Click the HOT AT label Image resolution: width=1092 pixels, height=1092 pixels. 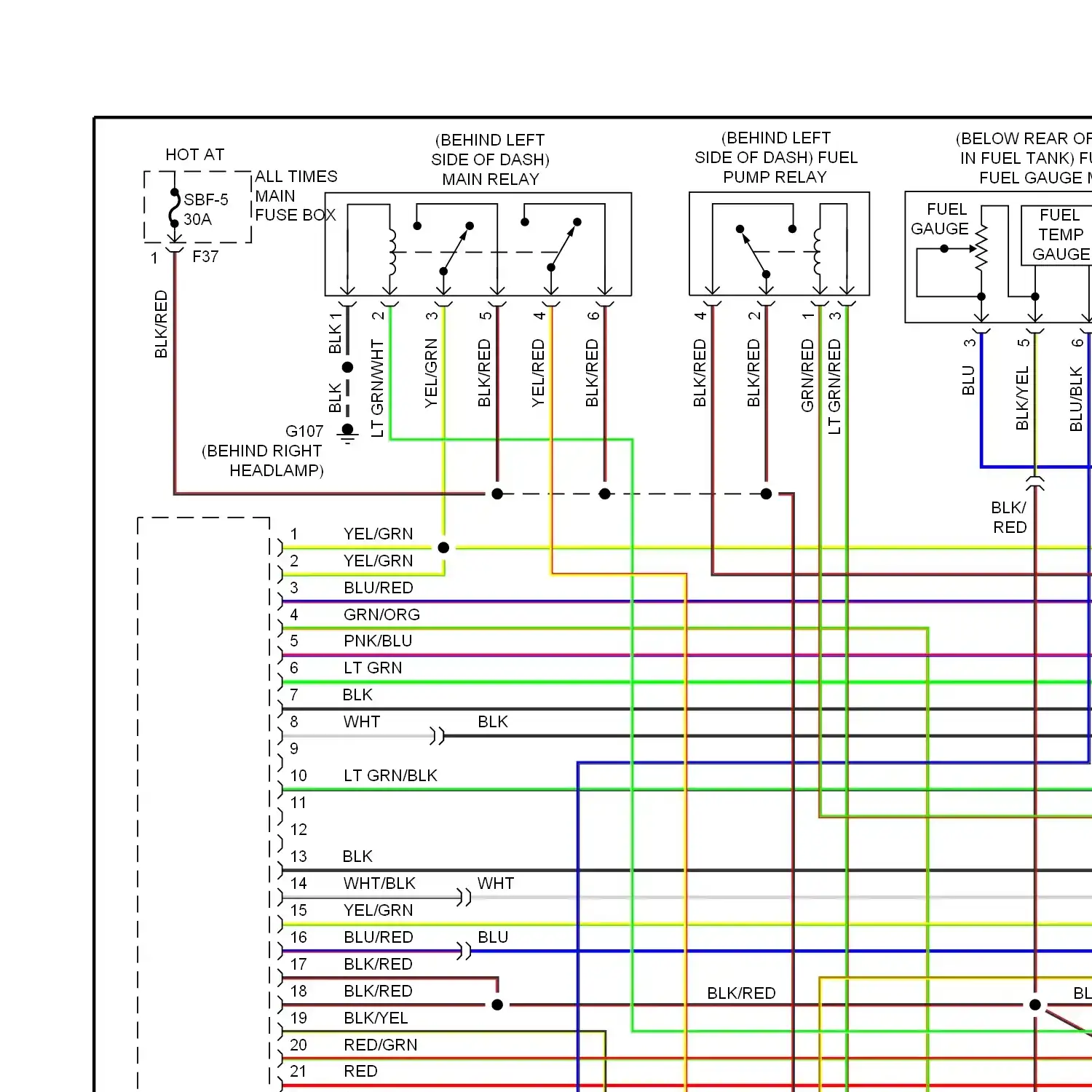click(195, 154)
